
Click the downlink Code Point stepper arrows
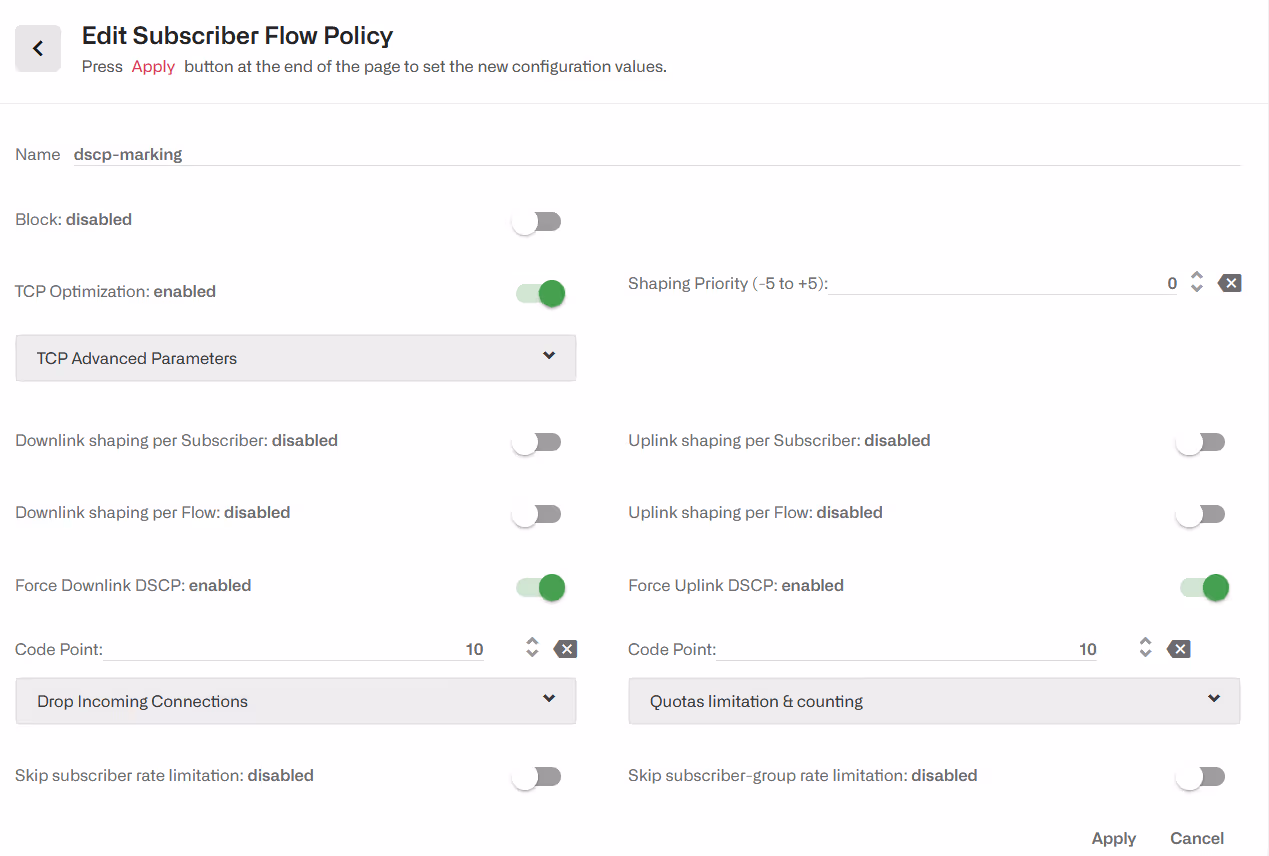(x=532, y=648)
